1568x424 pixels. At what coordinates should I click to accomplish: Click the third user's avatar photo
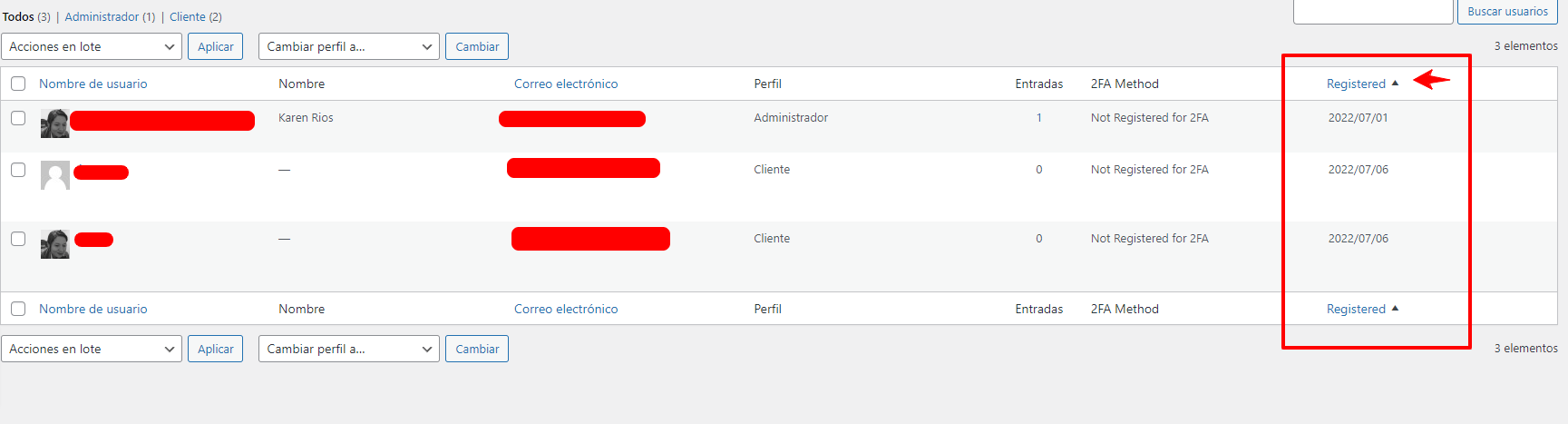[55, 244]
